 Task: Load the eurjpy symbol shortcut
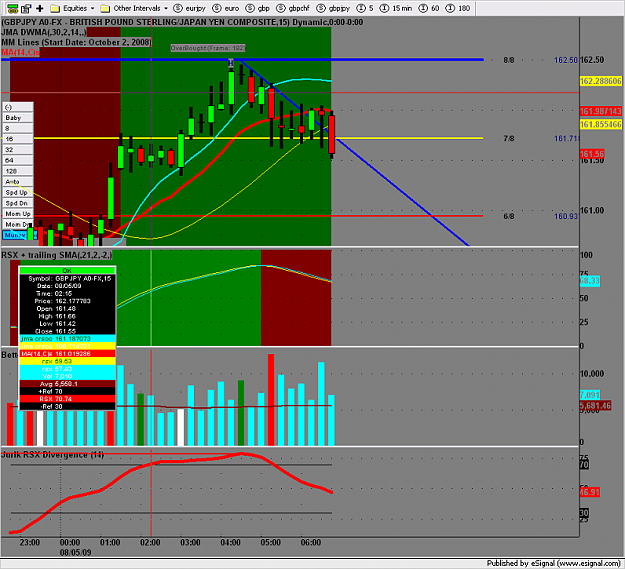click(x=190, y=8)
